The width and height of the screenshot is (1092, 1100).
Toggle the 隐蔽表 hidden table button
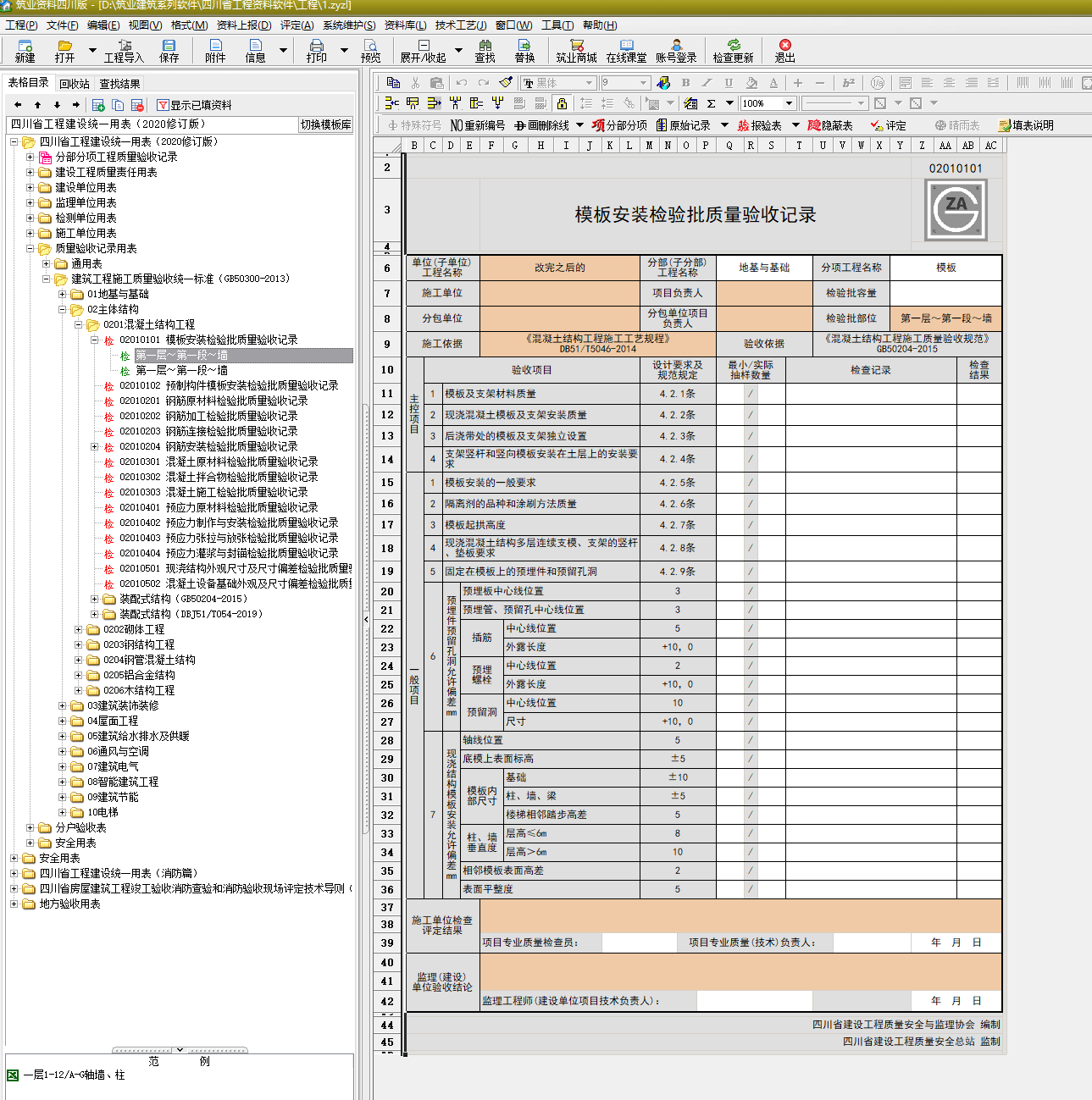coord(830,125)
